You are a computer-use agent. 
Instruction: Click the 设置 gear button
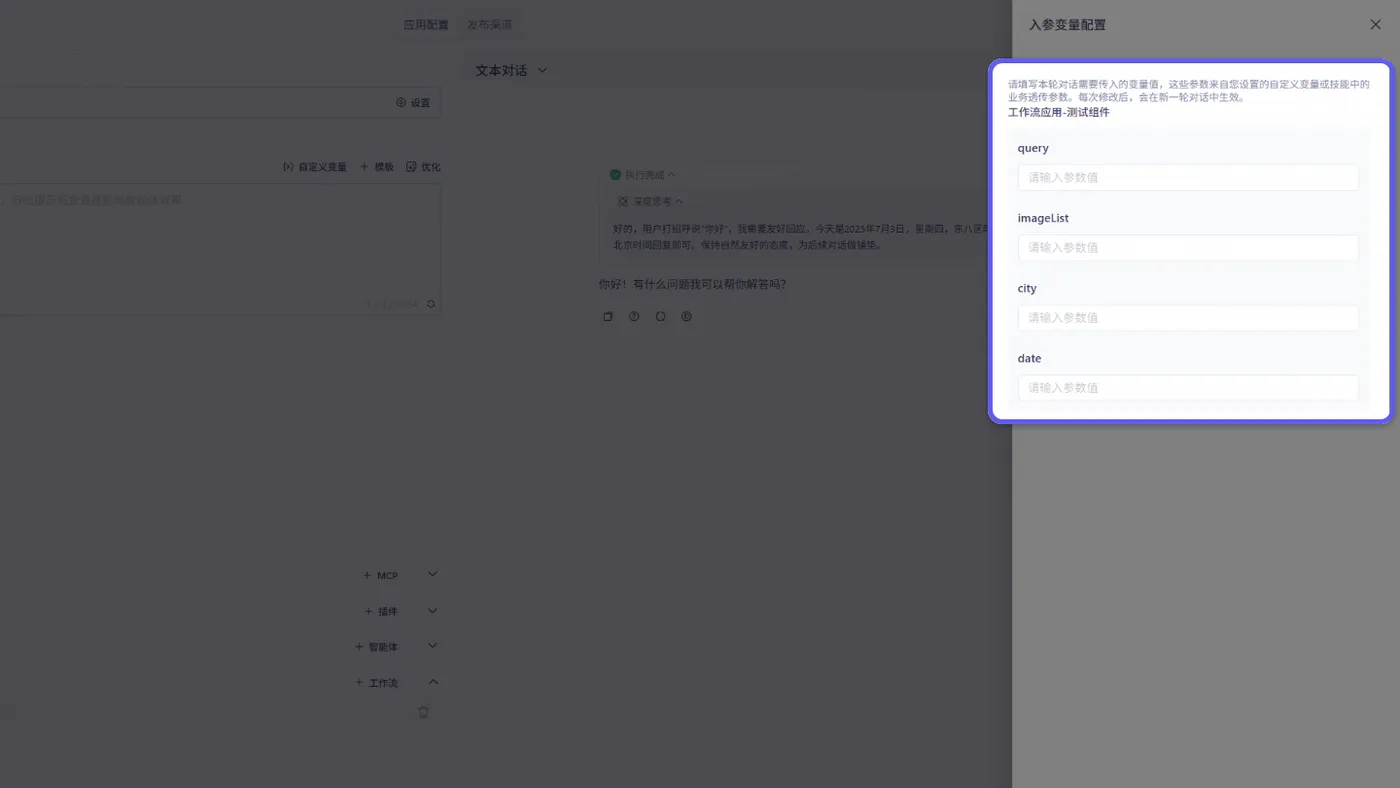point(413,103)
